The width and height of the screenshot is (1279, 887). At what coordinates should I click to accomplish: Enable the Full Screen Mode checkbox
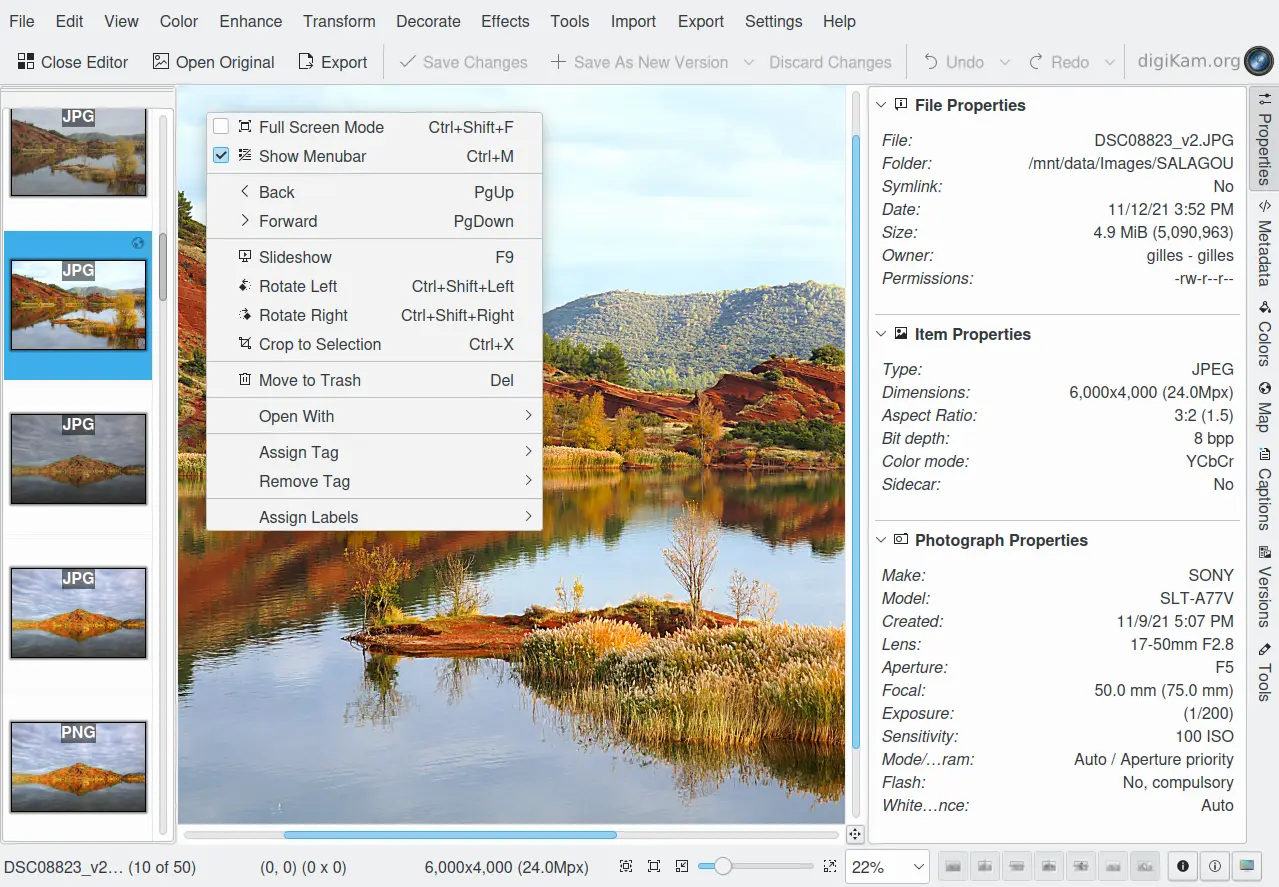tap(221, 127)
